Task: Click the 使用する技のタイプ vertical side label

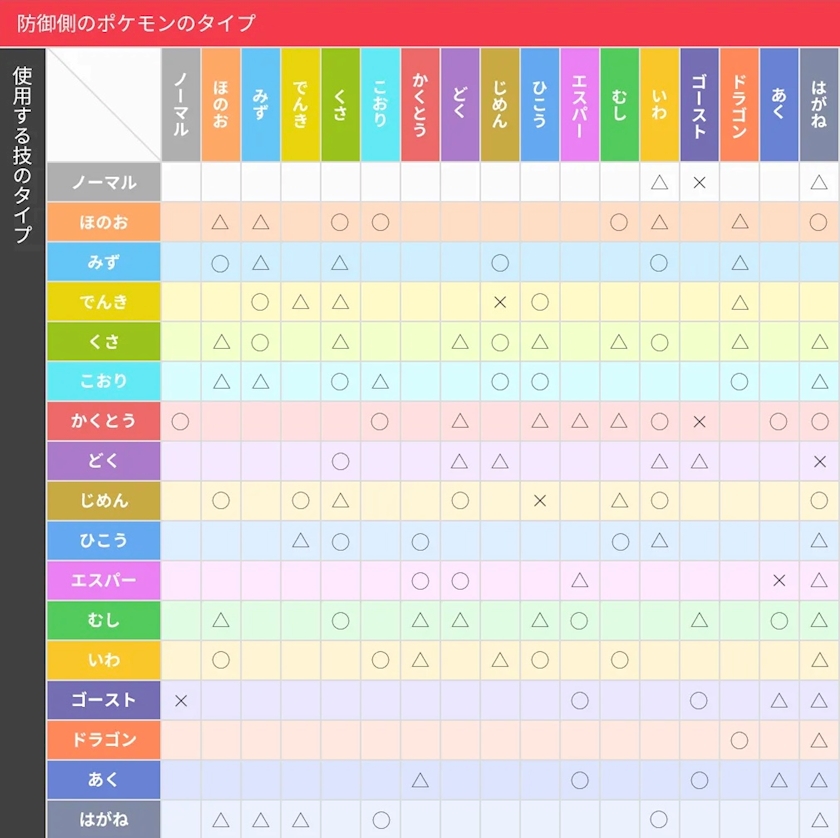Action: pyautogui.click(x=22, y=155)
